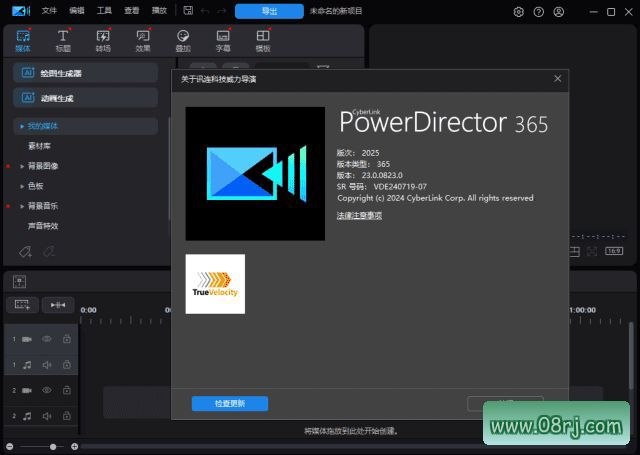640x455 pixels.
Task: Select the video track 1 camera icon
Action: click(x=27, y=339)
